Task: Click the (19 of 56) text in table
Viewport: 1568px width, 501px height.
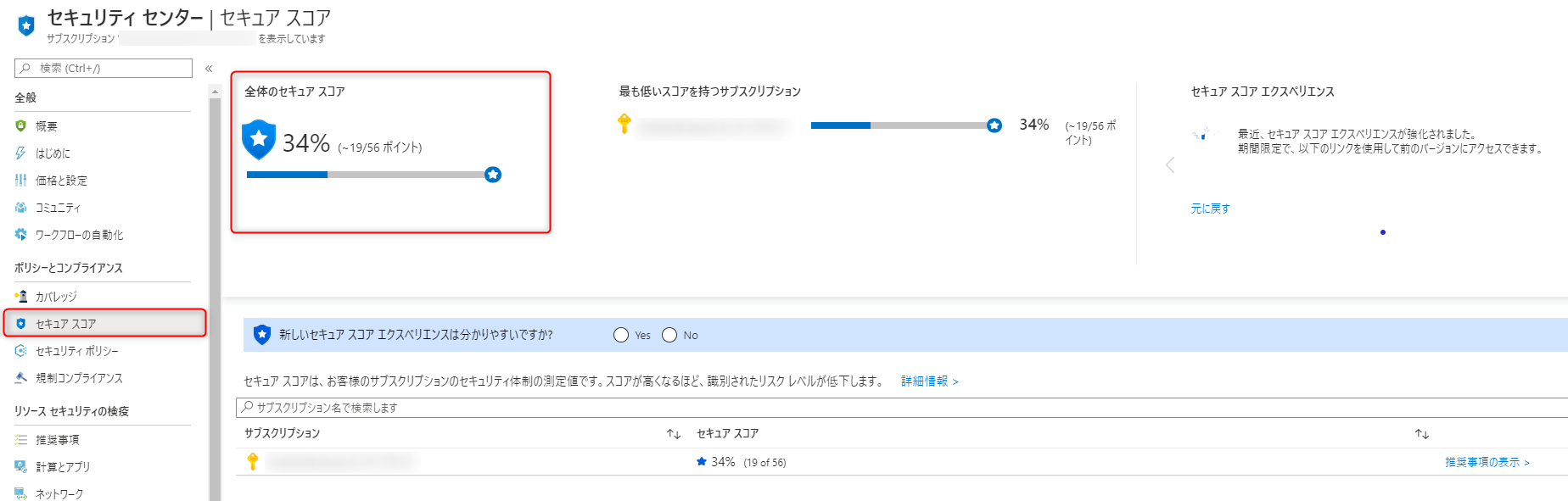Action: pos(764,462)
